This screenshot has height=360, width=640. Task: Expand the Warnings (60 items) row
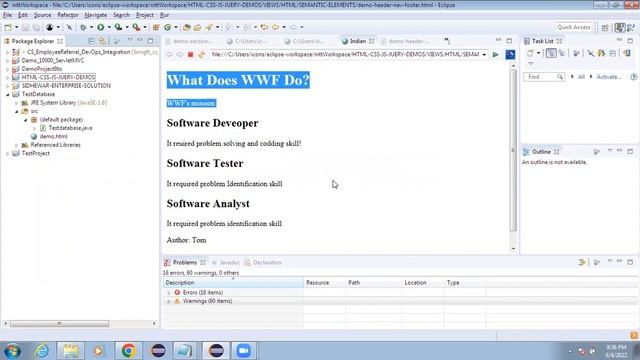169,301
